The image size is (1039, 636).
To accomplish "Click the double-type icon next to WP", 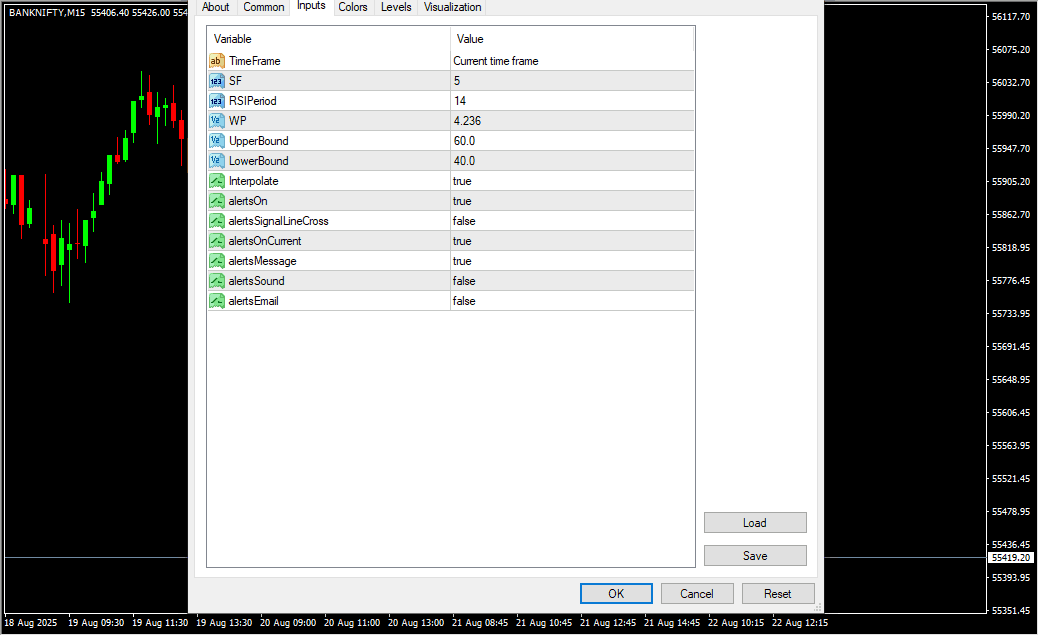I will 217,121.
